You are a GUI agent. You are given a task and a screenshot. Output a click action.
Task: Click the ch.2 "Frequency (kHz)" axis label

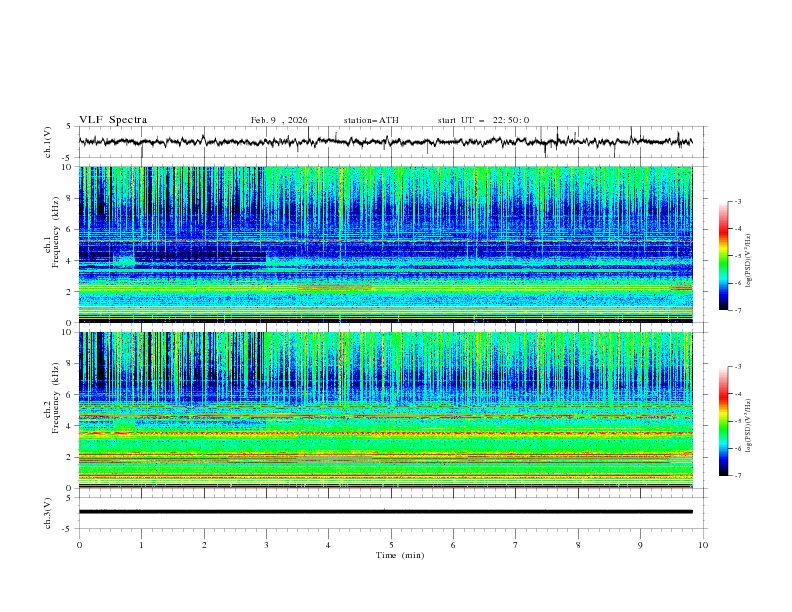click(55, 398)
